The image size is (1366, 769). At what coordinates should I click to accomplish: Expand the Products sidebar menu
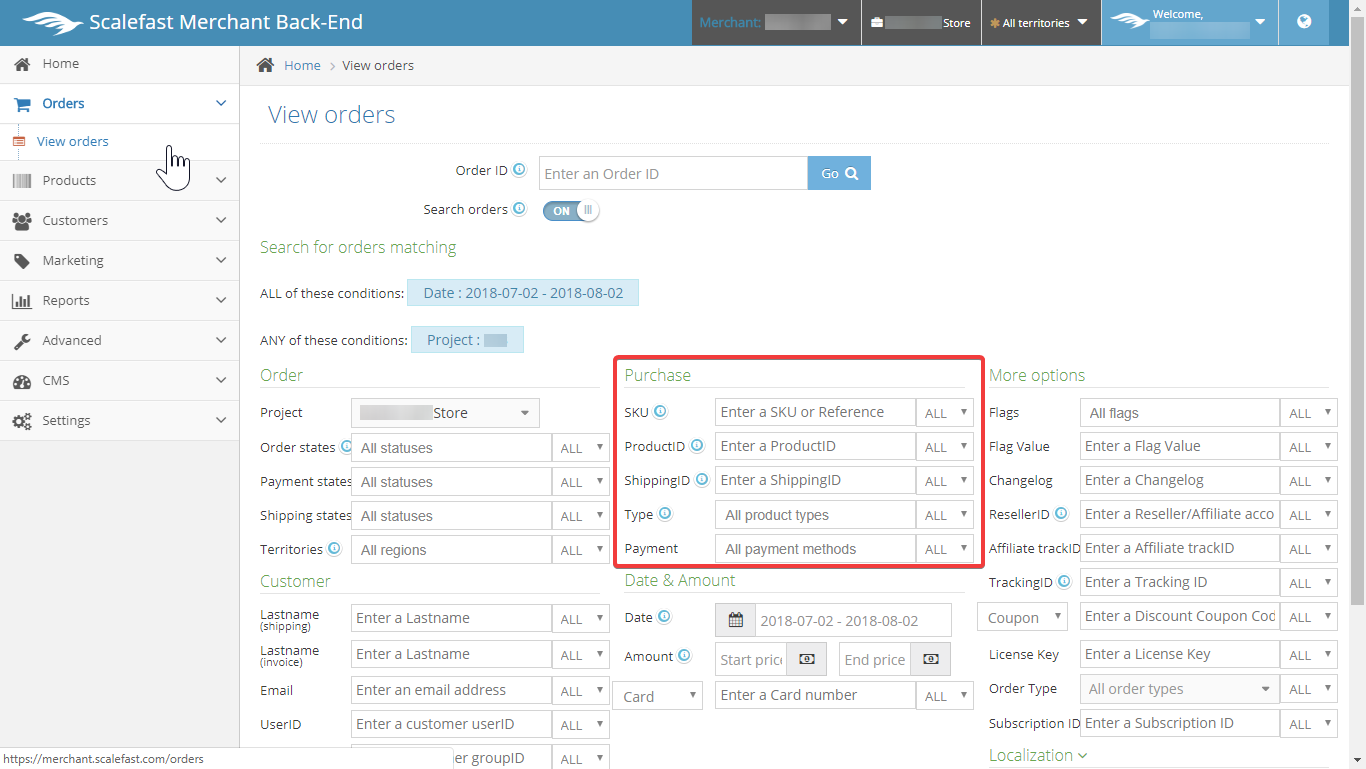click(x=119, y=180)
